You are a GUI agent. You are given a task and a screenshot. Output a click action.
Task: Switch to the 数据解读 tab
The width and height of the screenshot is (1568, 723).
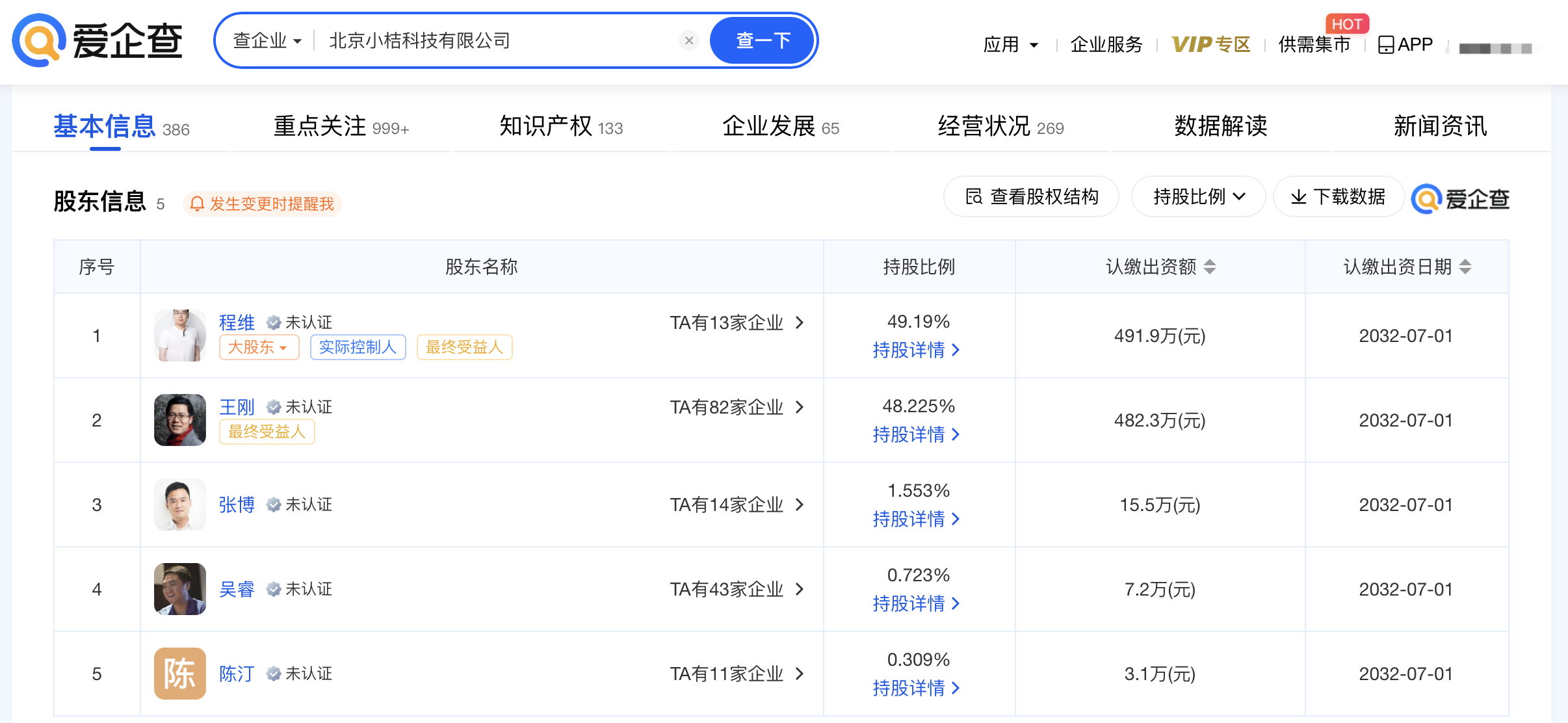coord(1221,126)
